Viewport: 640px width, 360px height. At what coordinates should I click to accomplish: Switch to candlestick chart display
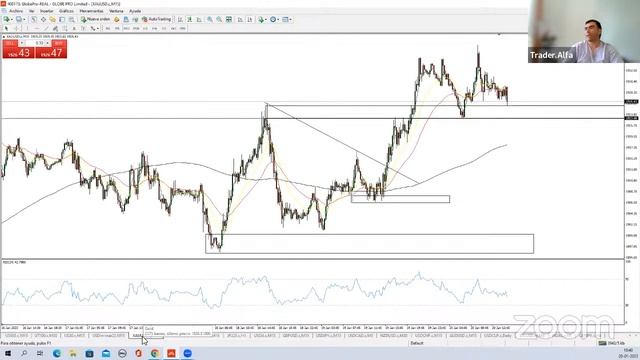[190, 19]
